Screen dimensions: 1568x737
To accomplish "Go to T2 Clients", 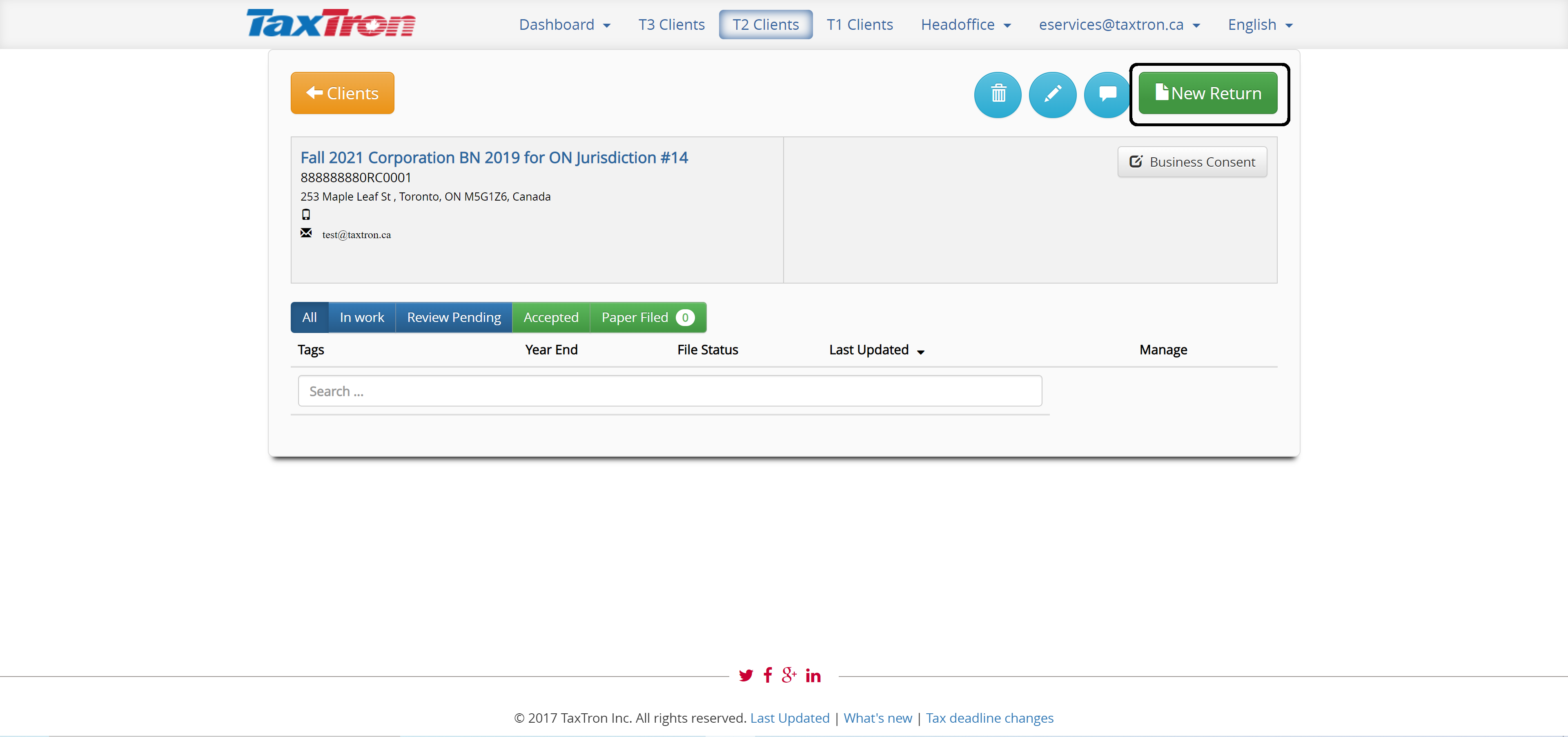I will pyautogui.click(x=765, y=25).
